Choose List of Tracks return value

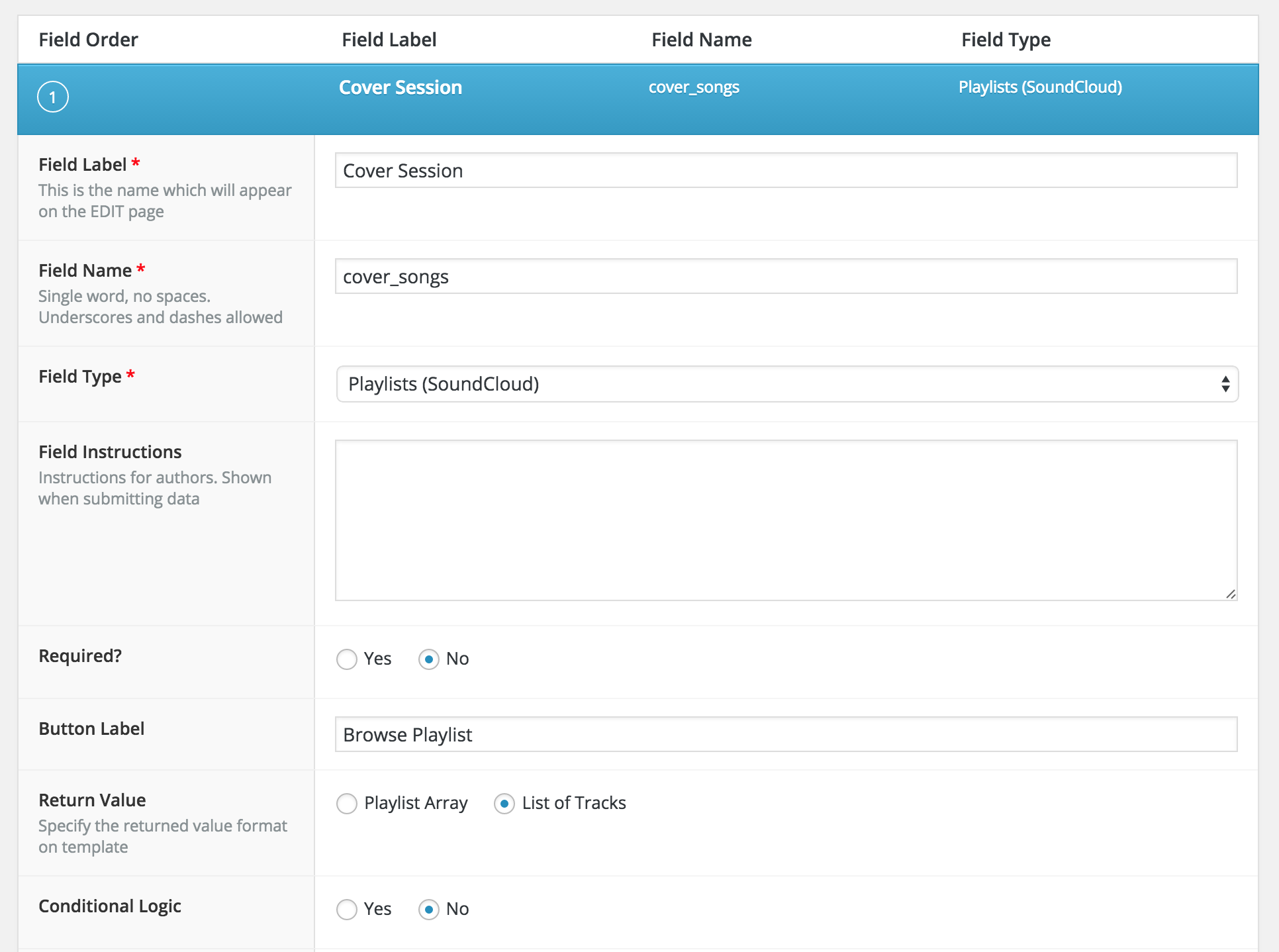(504, 804)
